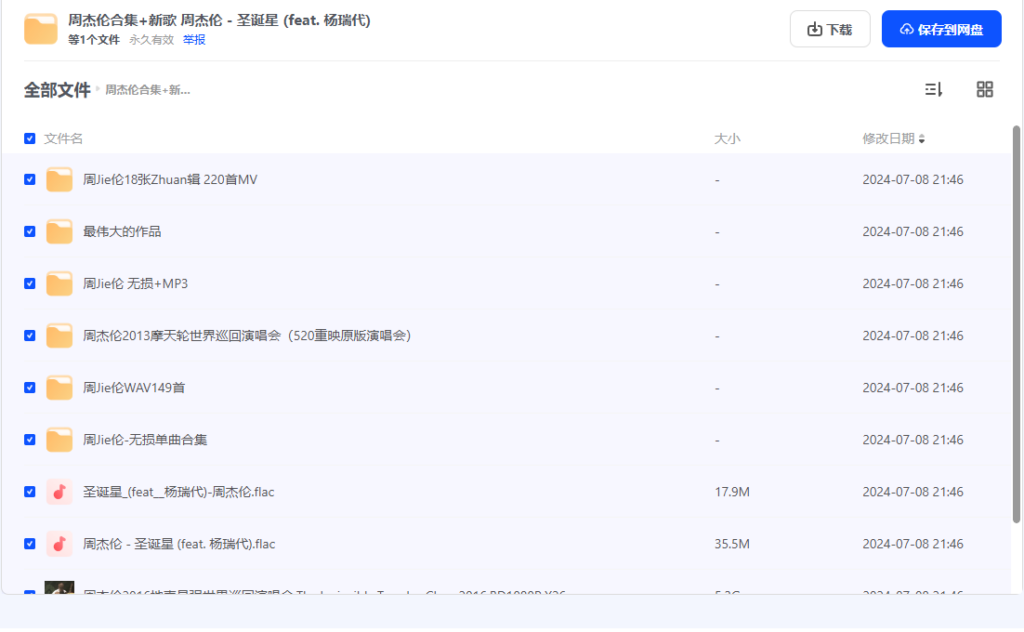Viewport: 1024px width, 632px height.
Task: Open file 周杰伦 - 圣诞星 (feat. 杨瑞代).flac
Action: click(179, 544)
